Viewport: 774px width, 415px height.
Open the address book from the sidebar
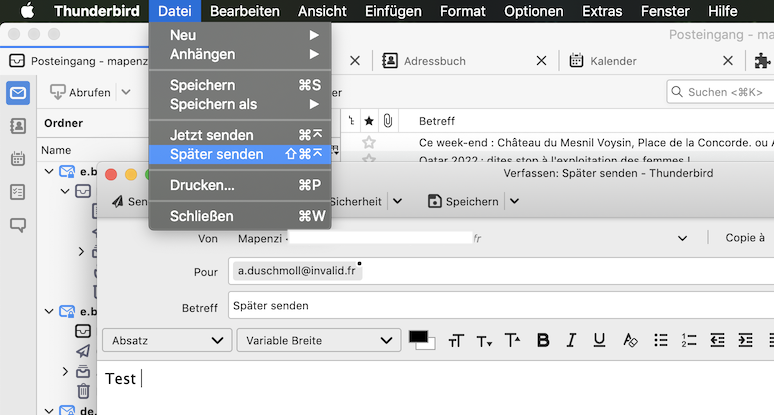click(18, 126)
